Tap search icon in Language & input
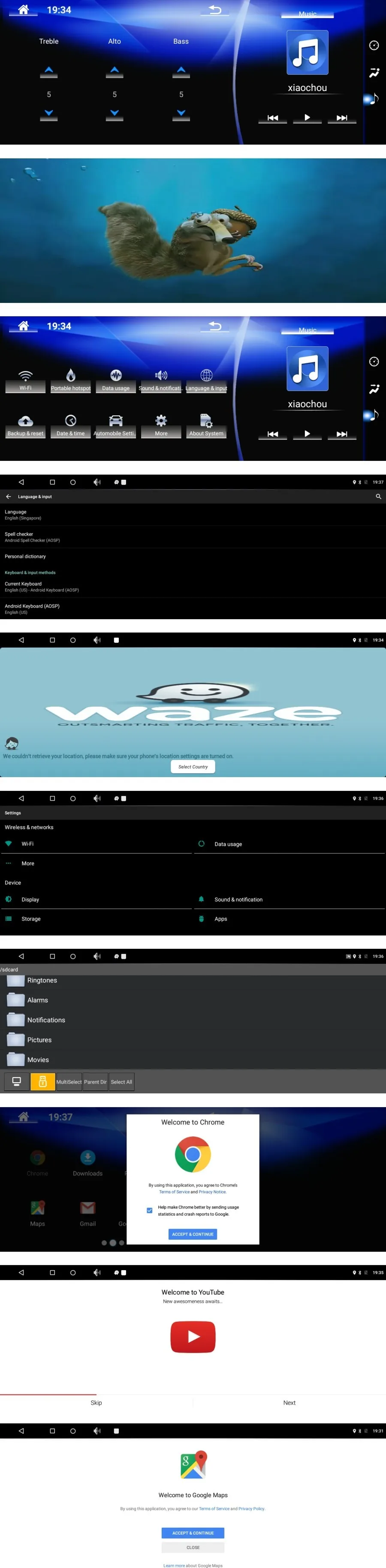 (378, 496)
